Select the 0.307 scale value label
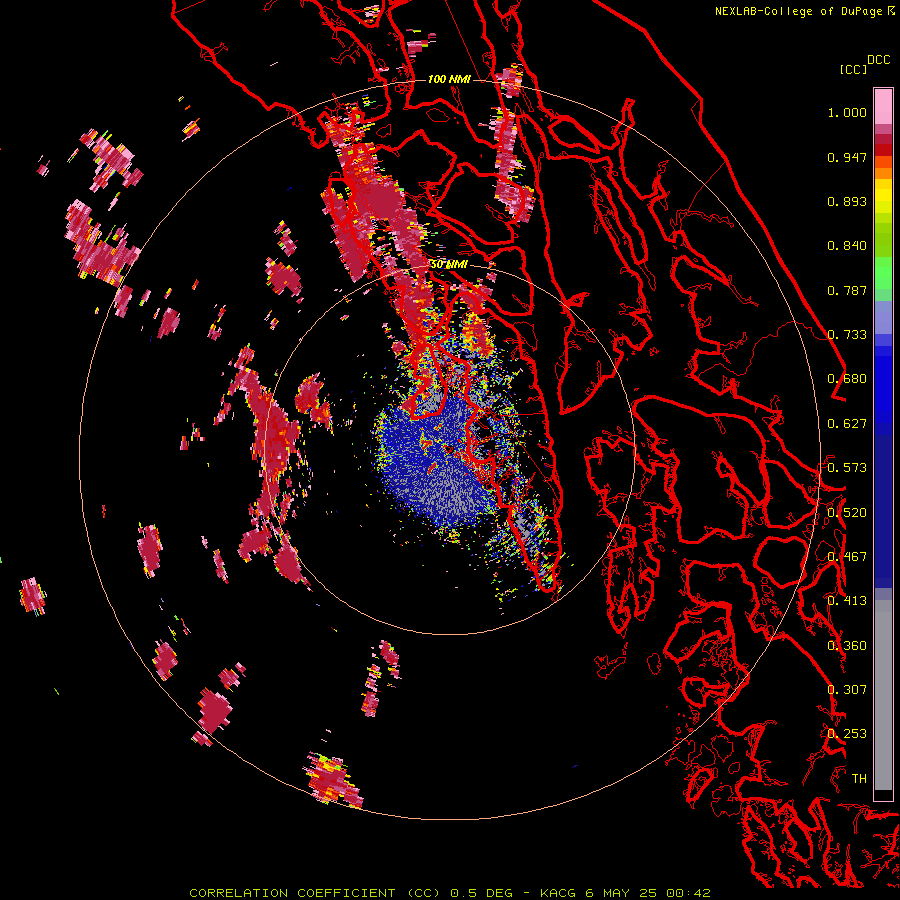The image size is (900, 900). (x=847, y=690)
